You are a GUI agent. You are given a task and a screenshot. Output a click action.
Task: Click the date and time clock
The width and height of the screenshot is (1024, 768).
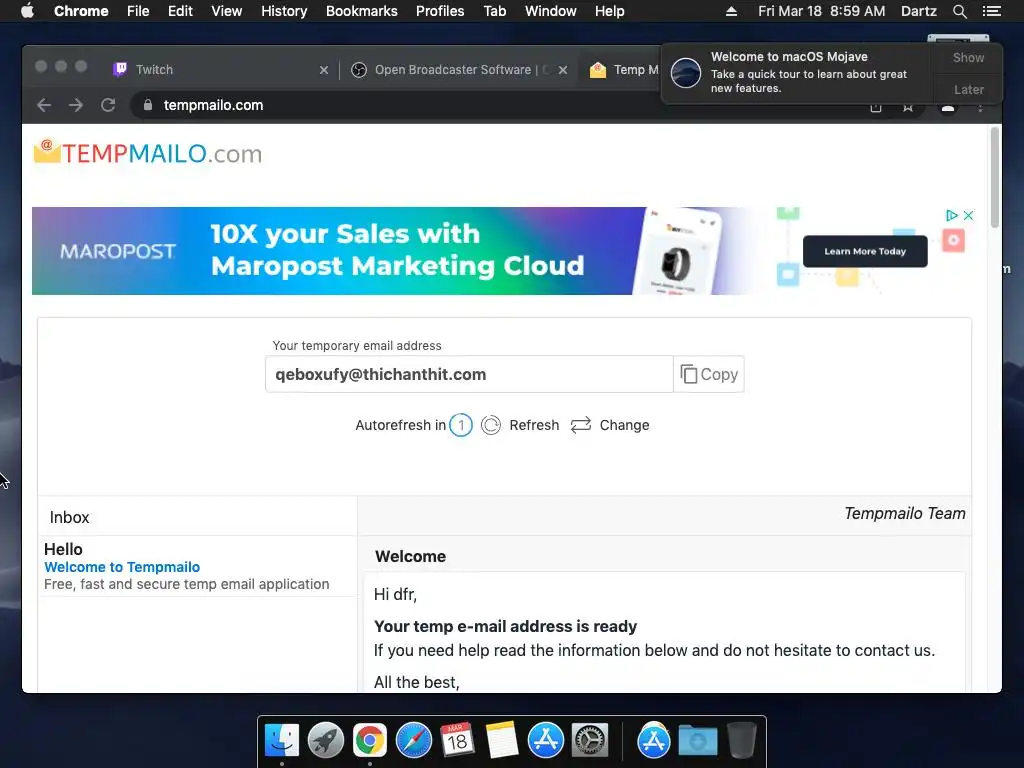[822, 11]
